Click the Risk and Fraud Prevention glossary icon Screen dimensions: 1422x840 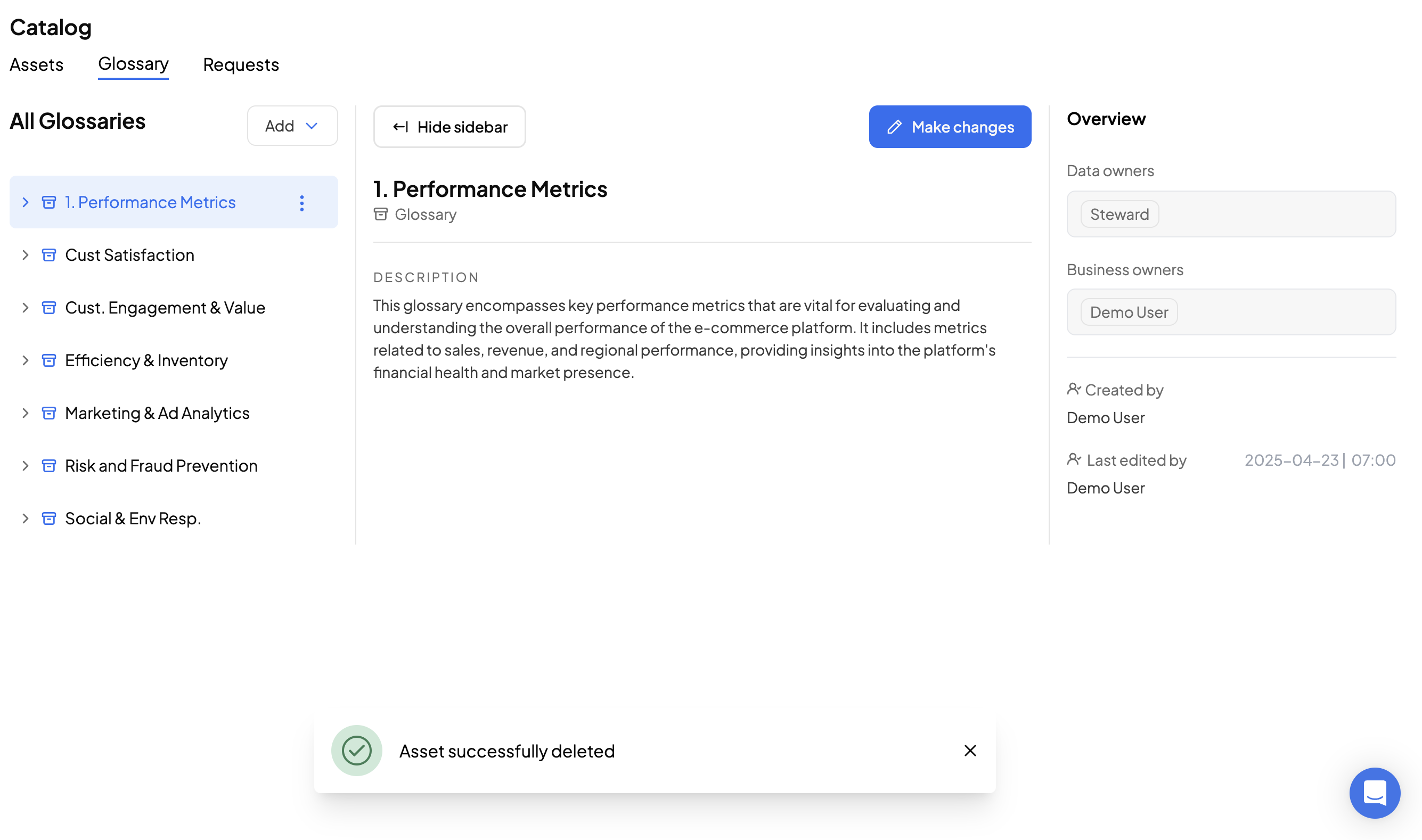(x=50, y=465)
